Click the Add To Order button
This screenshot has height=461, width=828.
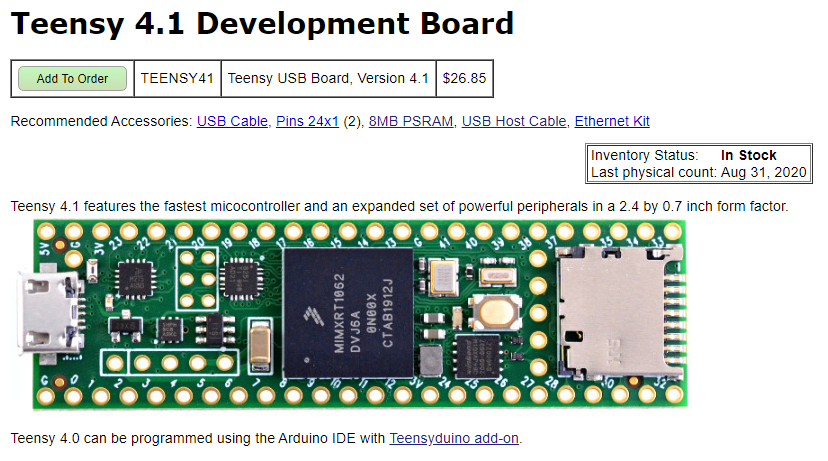click(x=72, y=79)
